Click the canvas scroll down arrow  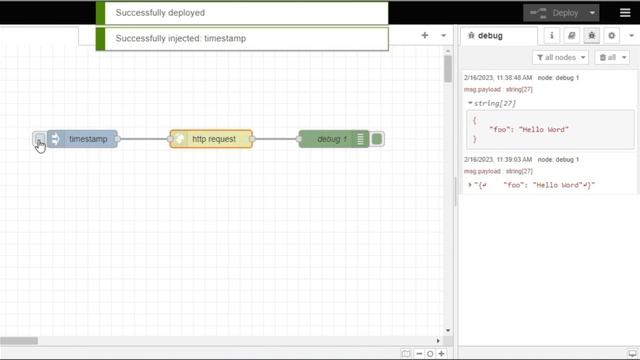point(448,330)
